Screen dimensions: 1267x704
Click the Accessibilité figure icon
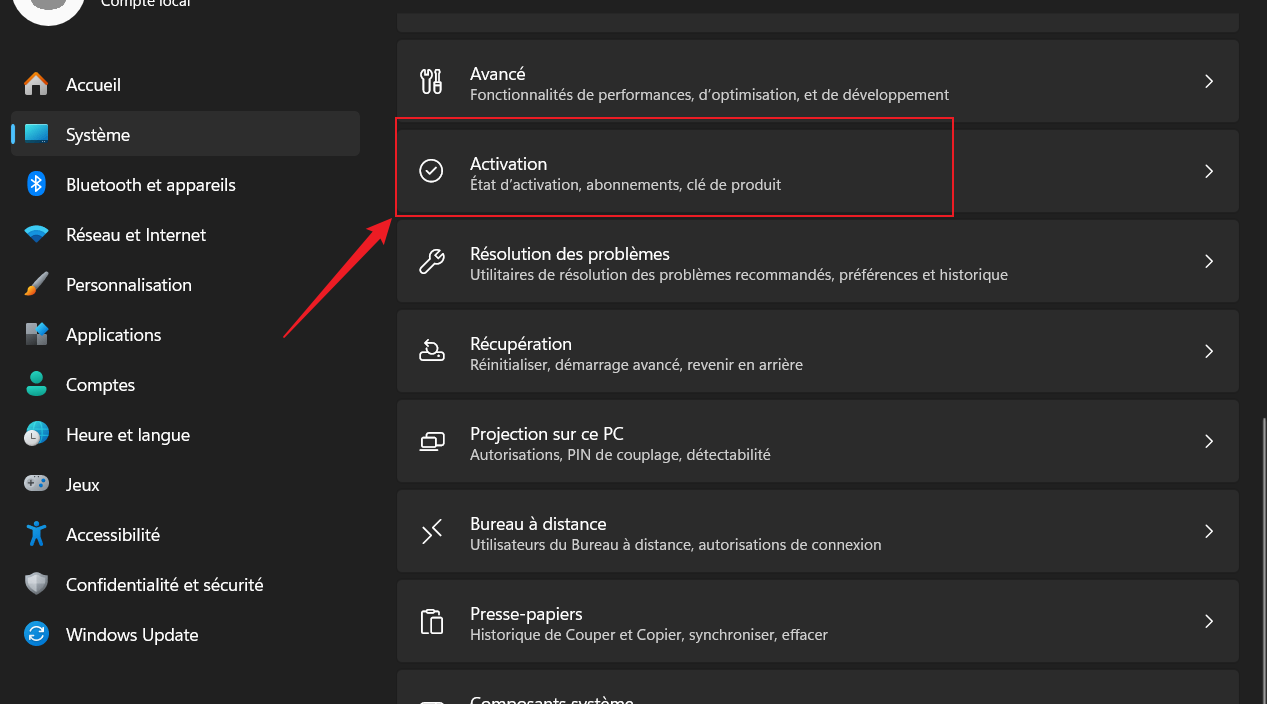tap(36, 534)
